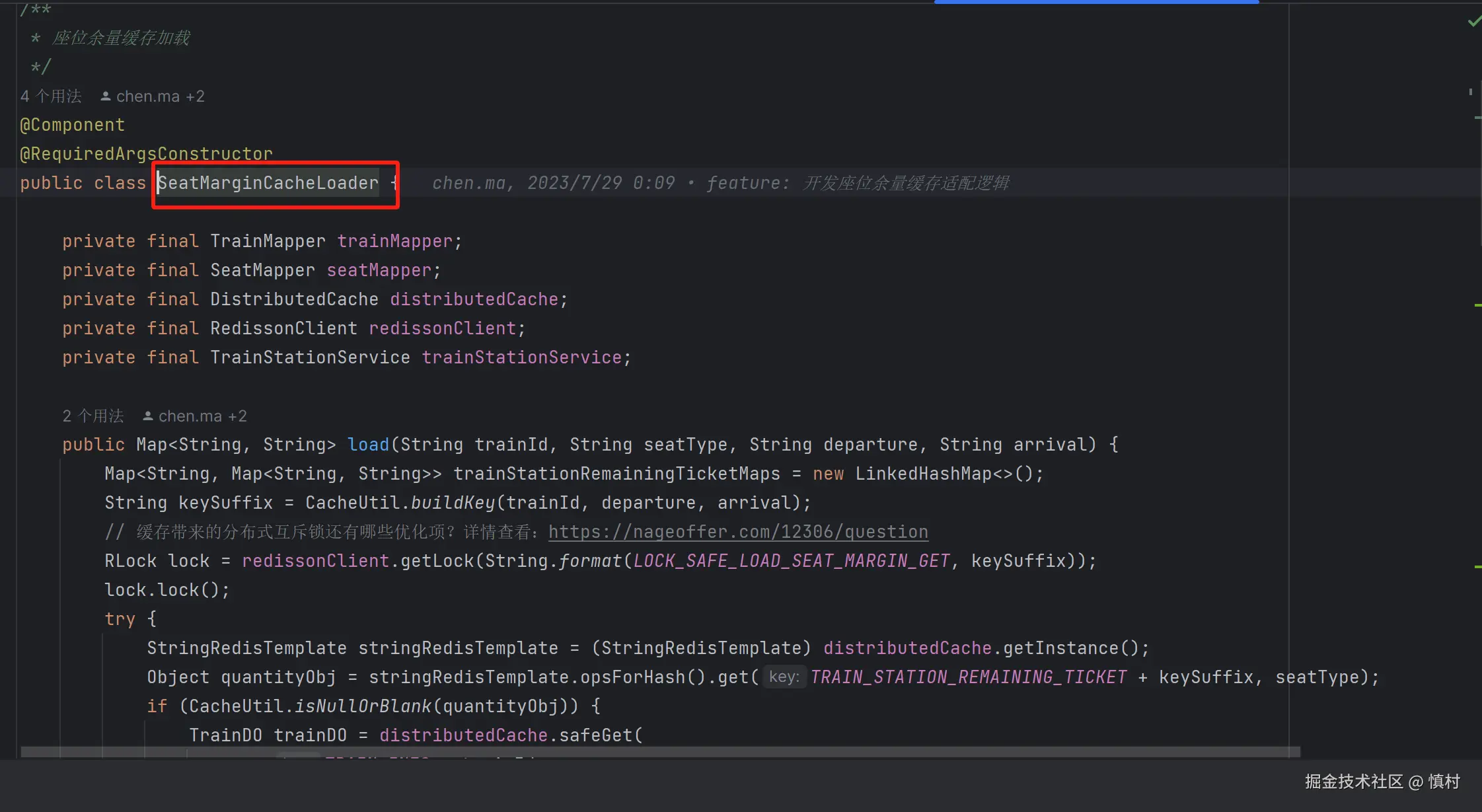Click the "2 个用法" usages hint
Image resolution: width=1482 pixels, height=812 pixels.
(93, 416)
